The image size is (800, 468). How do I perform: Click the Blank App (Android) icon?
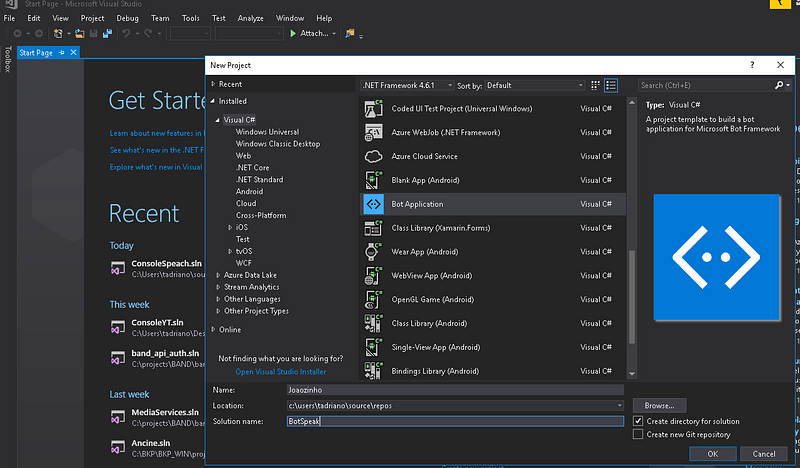(373, 180)
